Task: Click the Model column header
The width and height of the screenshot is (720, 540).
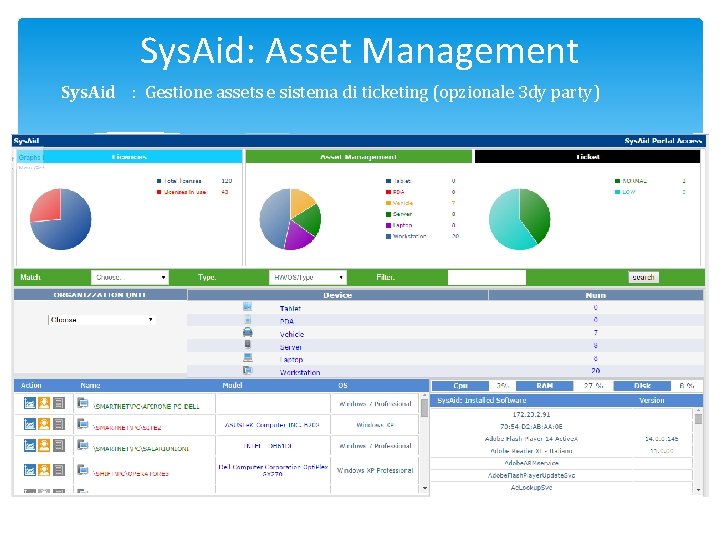Action: tap(232, 386)
